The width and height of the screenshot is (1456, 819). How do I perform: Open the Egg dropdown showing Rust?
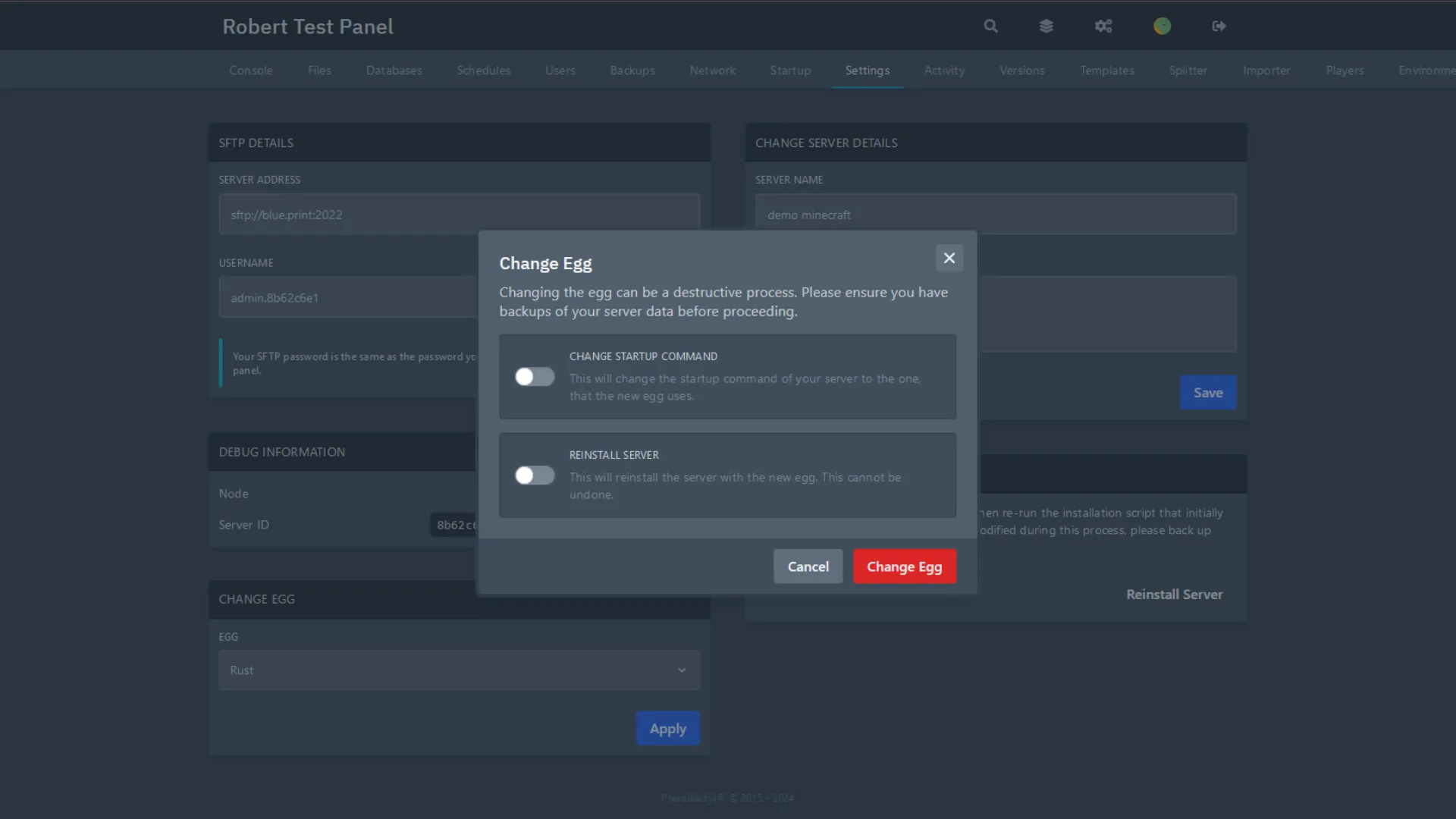click(447, 670)
